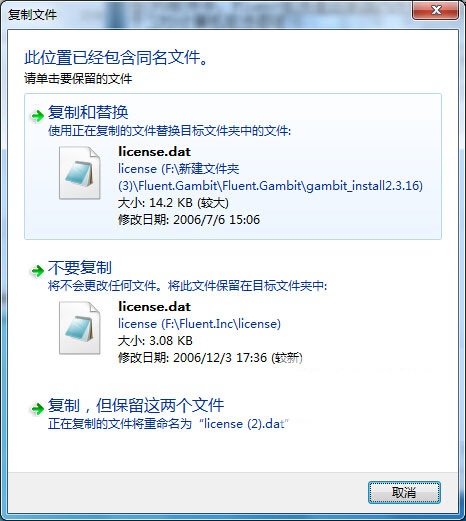
Task: Click the green arrow beside 不要复制
Action: [x=37, y=271]
